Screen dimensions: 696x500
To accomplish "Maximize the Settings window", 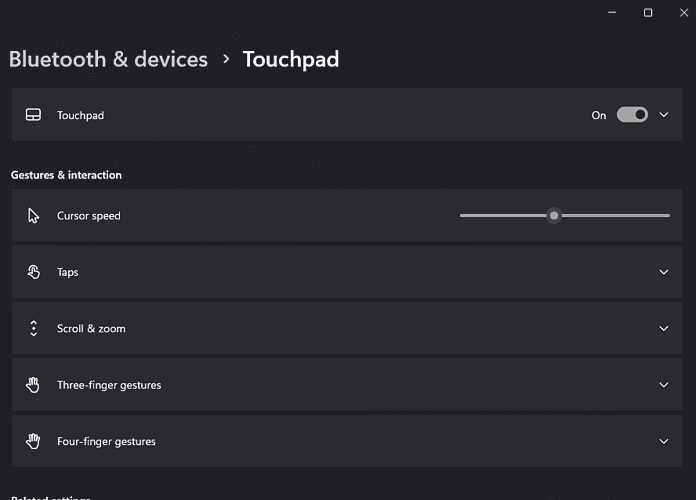I will tap(648, 12).
